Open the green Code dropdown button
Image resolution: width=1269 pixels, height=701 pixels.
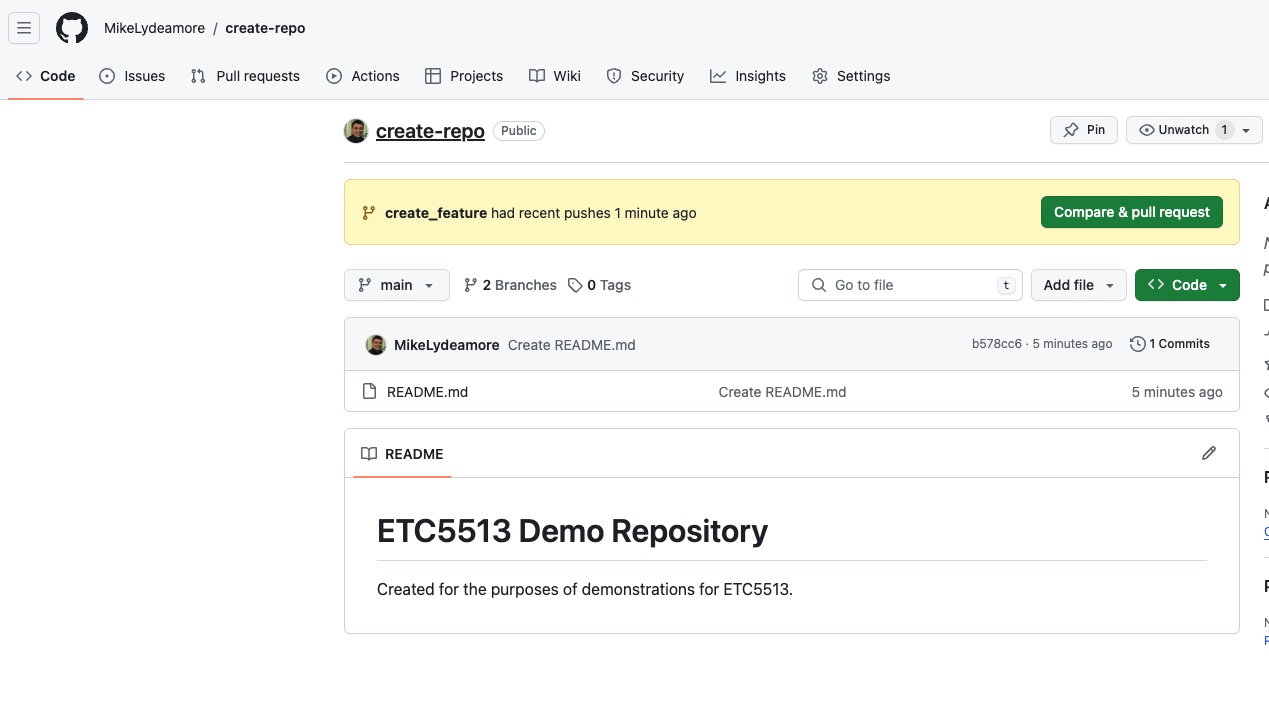1187,285
